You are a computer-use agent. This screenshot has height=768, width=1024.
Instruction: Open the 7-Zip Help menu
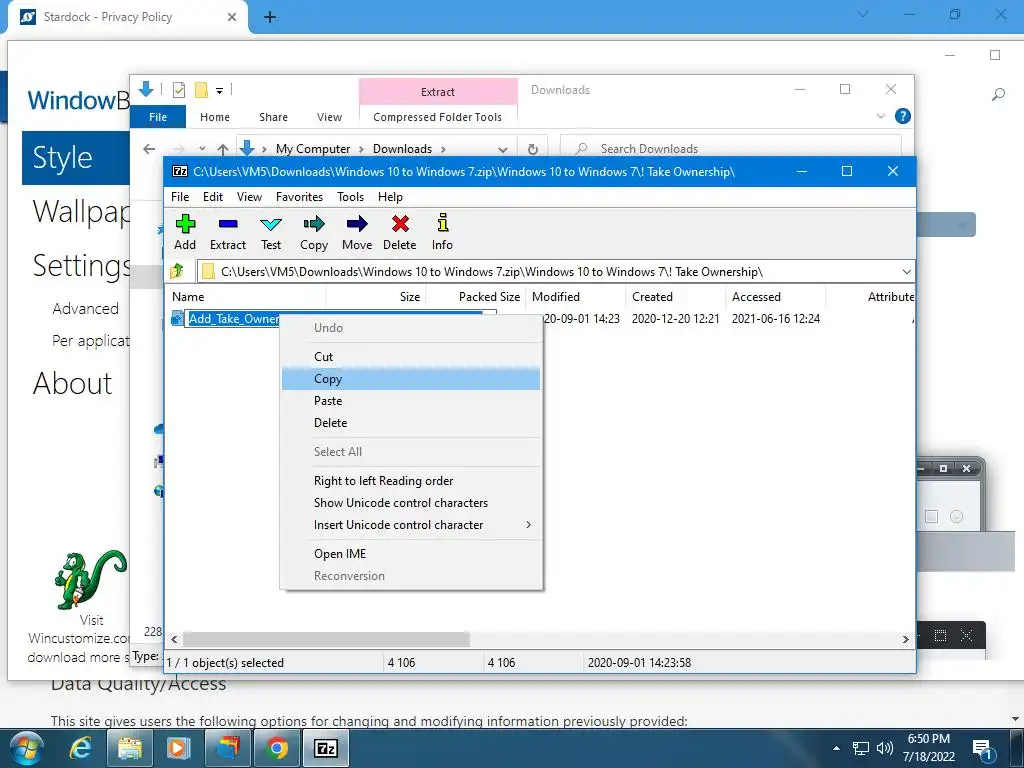click(x=391, y=197)
